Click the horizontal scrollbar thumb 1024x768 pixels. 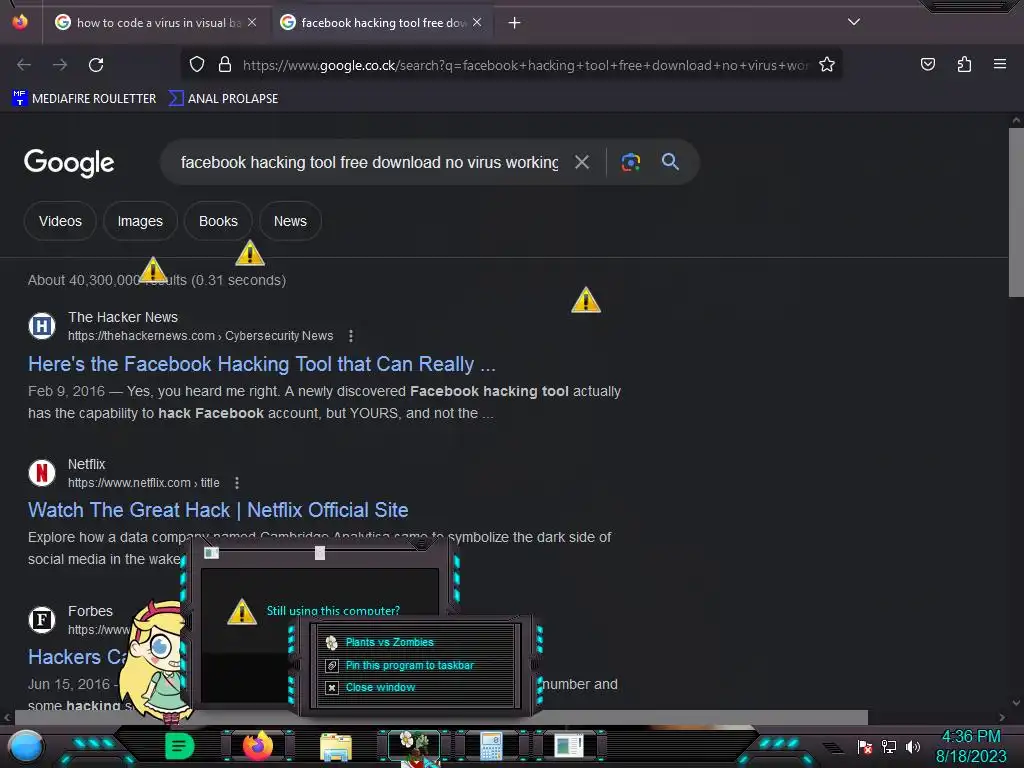coord(441,717)
